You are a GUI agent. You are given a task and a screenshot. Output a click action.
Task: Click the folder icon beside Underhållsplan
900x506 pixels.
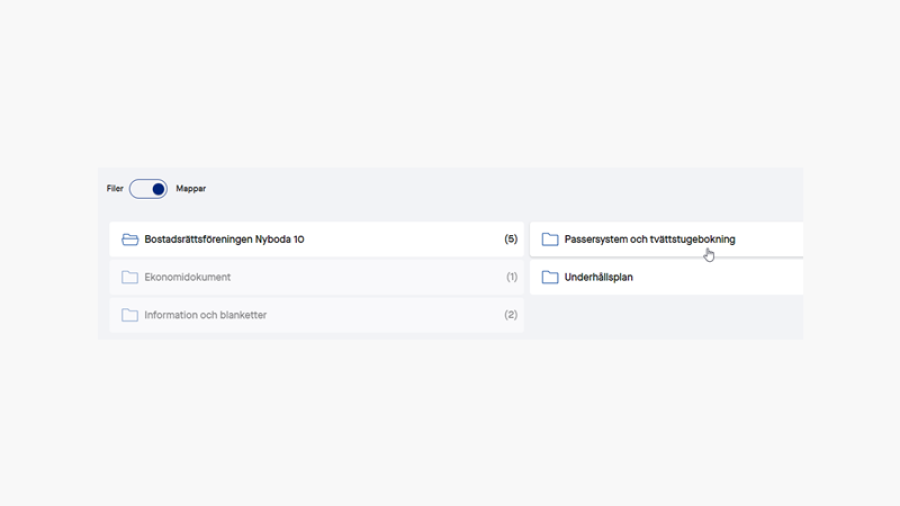click(x=550, y=277)
